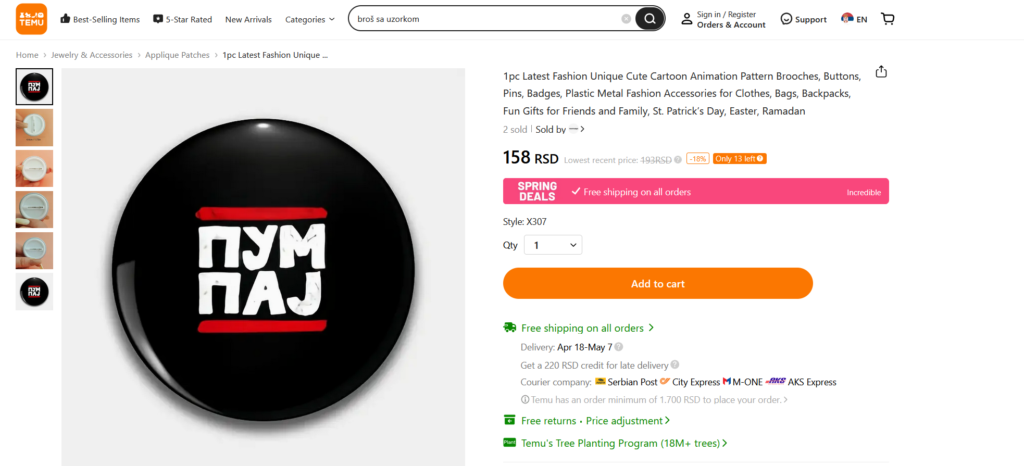Select the last product thumbnail

[35, 292]
